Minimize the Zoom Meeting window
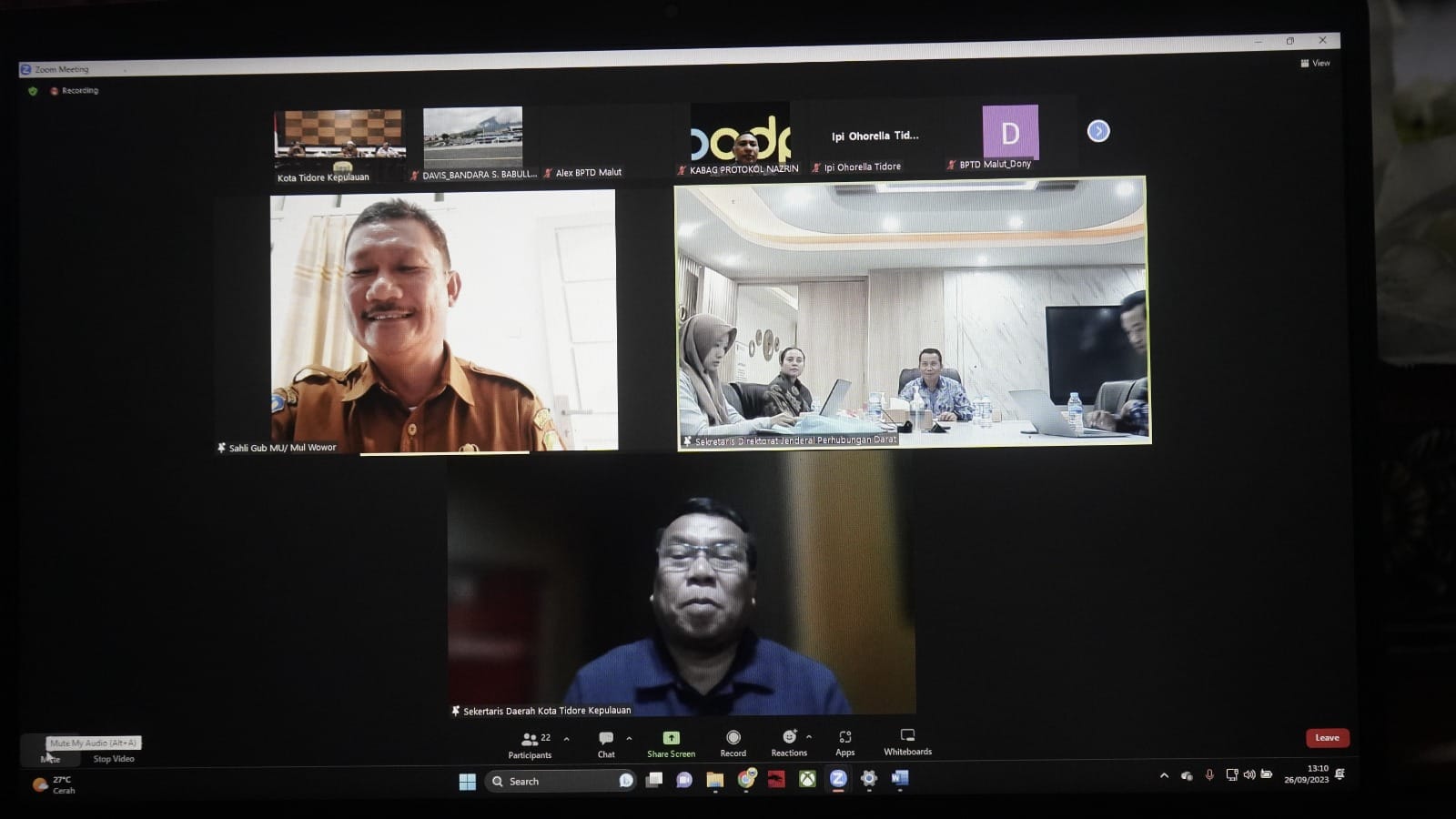Viewport: 1456px width, 819px height. coord(1258,42)
